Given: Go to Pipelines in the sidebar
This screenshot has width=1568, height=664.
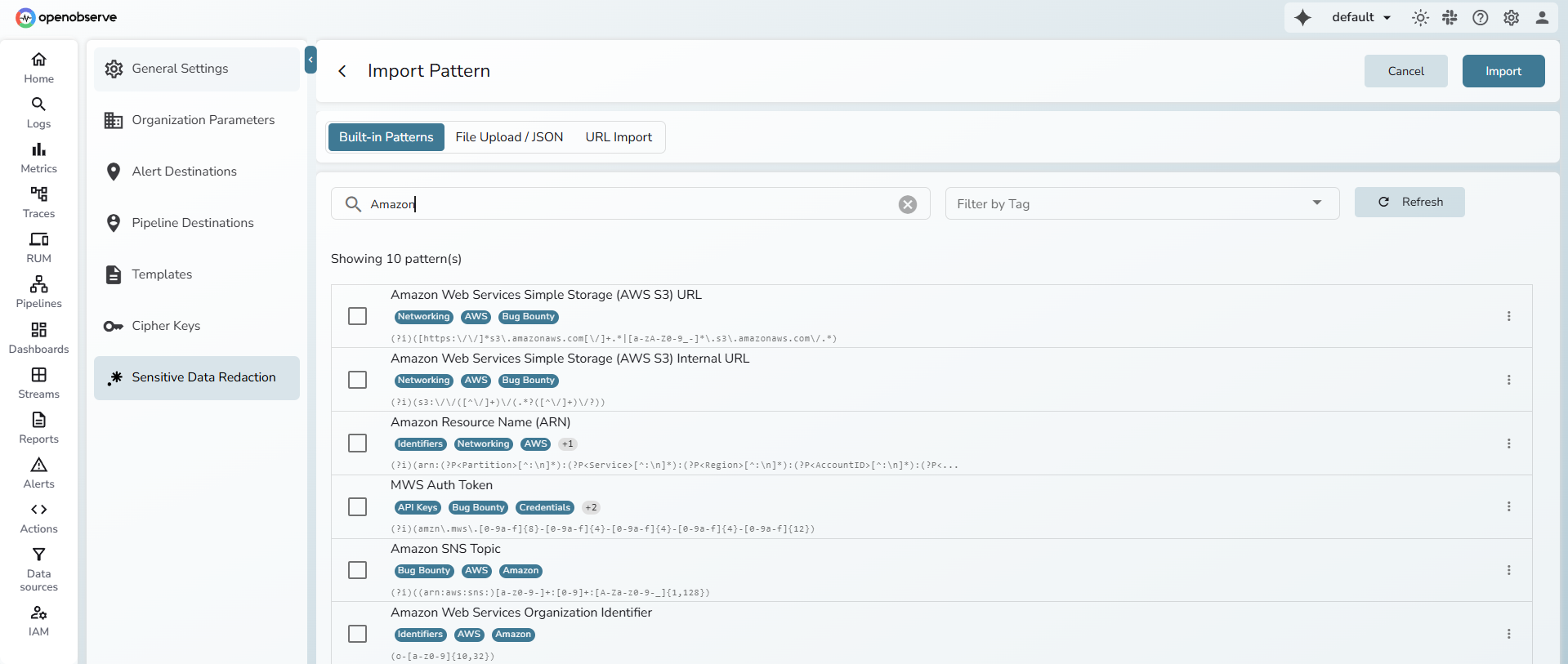Looking at the screenshot, I should pos(38,292).
